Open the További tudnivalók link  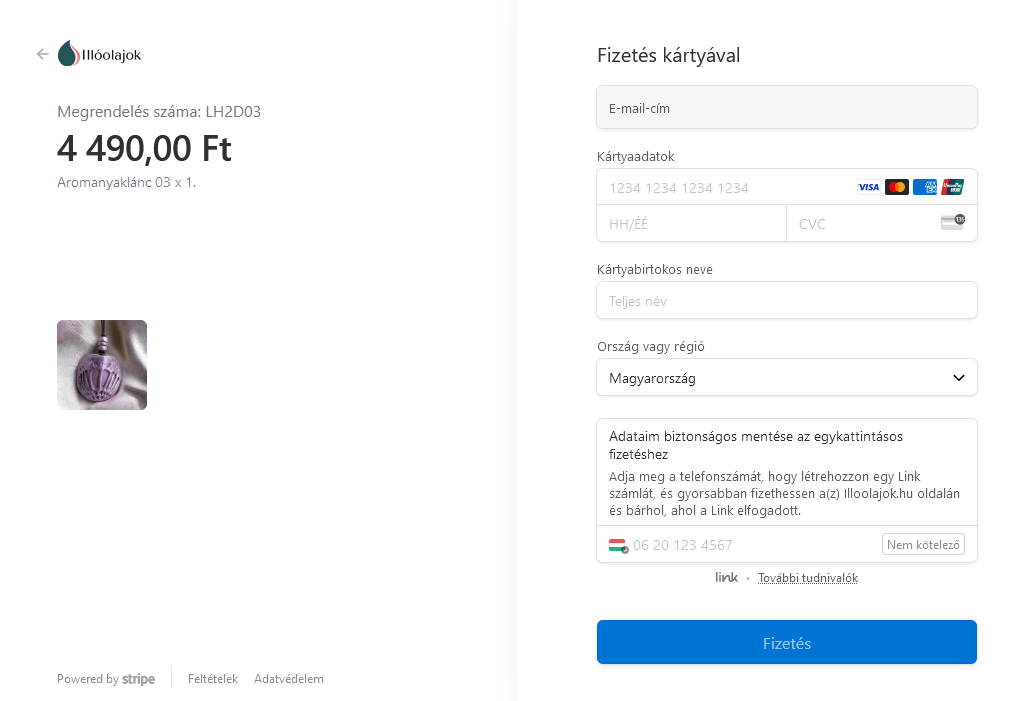tap(807, 578)
